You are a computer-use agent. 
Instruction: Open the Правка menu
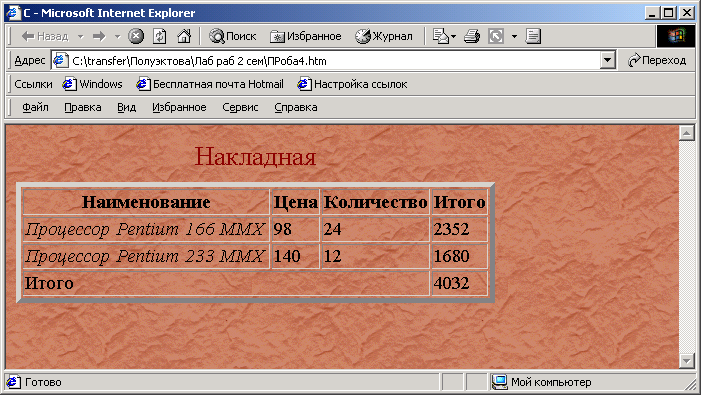click(x=83, y=107)
